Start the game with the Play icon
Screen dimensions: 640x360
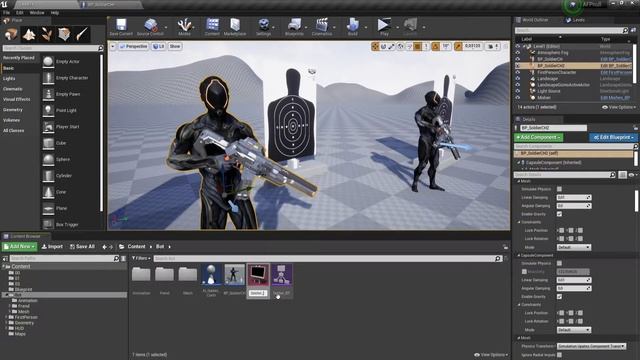pos(384,25)
